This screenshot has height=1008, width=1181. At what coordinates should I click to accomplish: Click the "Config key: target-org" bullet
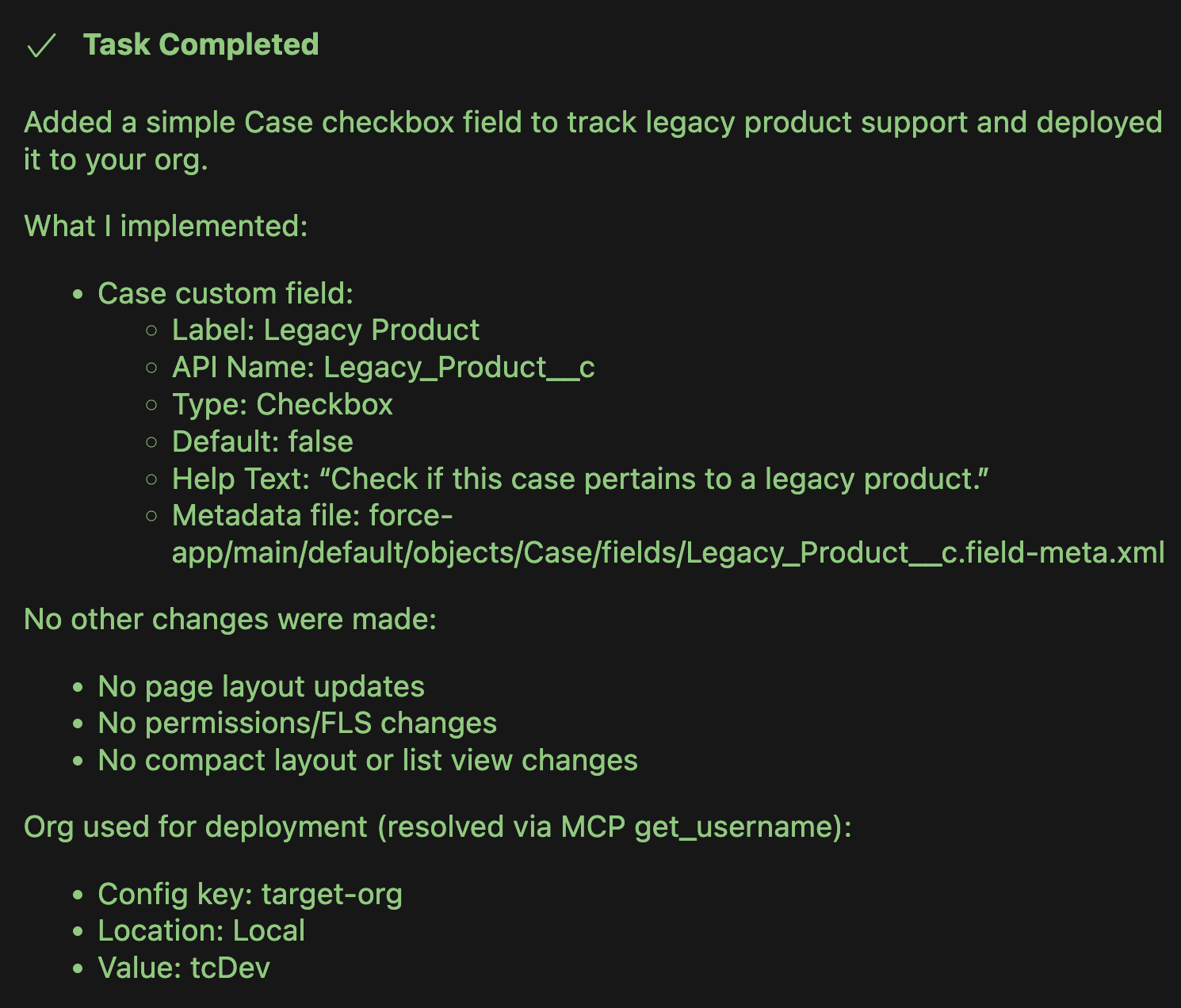point(250,895)
